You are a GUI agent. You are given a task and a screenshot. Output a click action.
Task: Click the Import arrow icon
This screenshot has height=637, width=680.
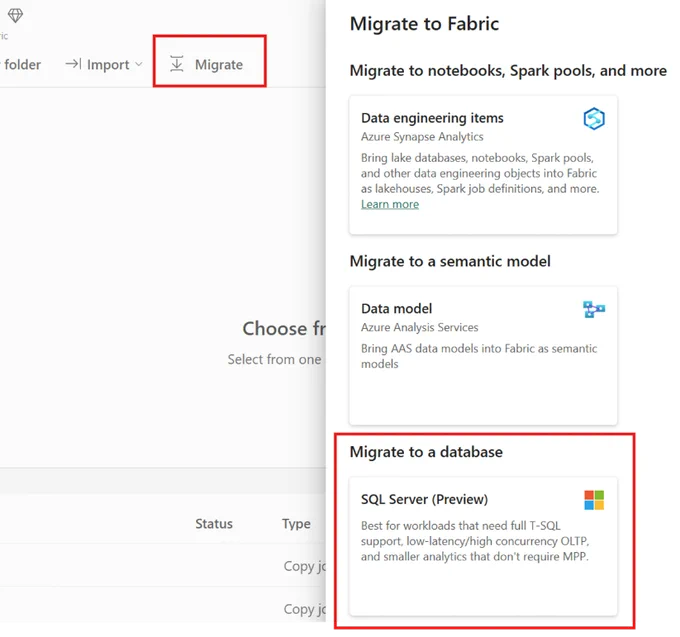point(73,64)
